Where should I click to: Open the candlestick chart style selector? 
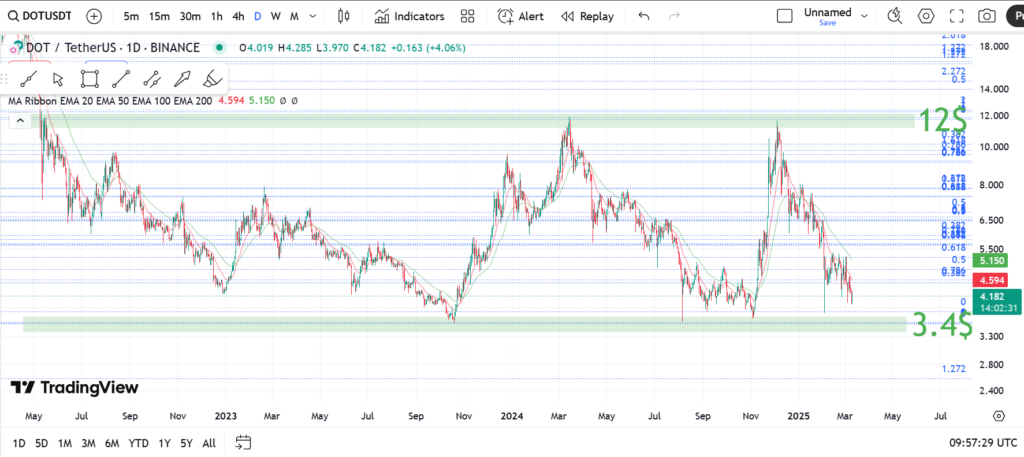tap(344, 16)
